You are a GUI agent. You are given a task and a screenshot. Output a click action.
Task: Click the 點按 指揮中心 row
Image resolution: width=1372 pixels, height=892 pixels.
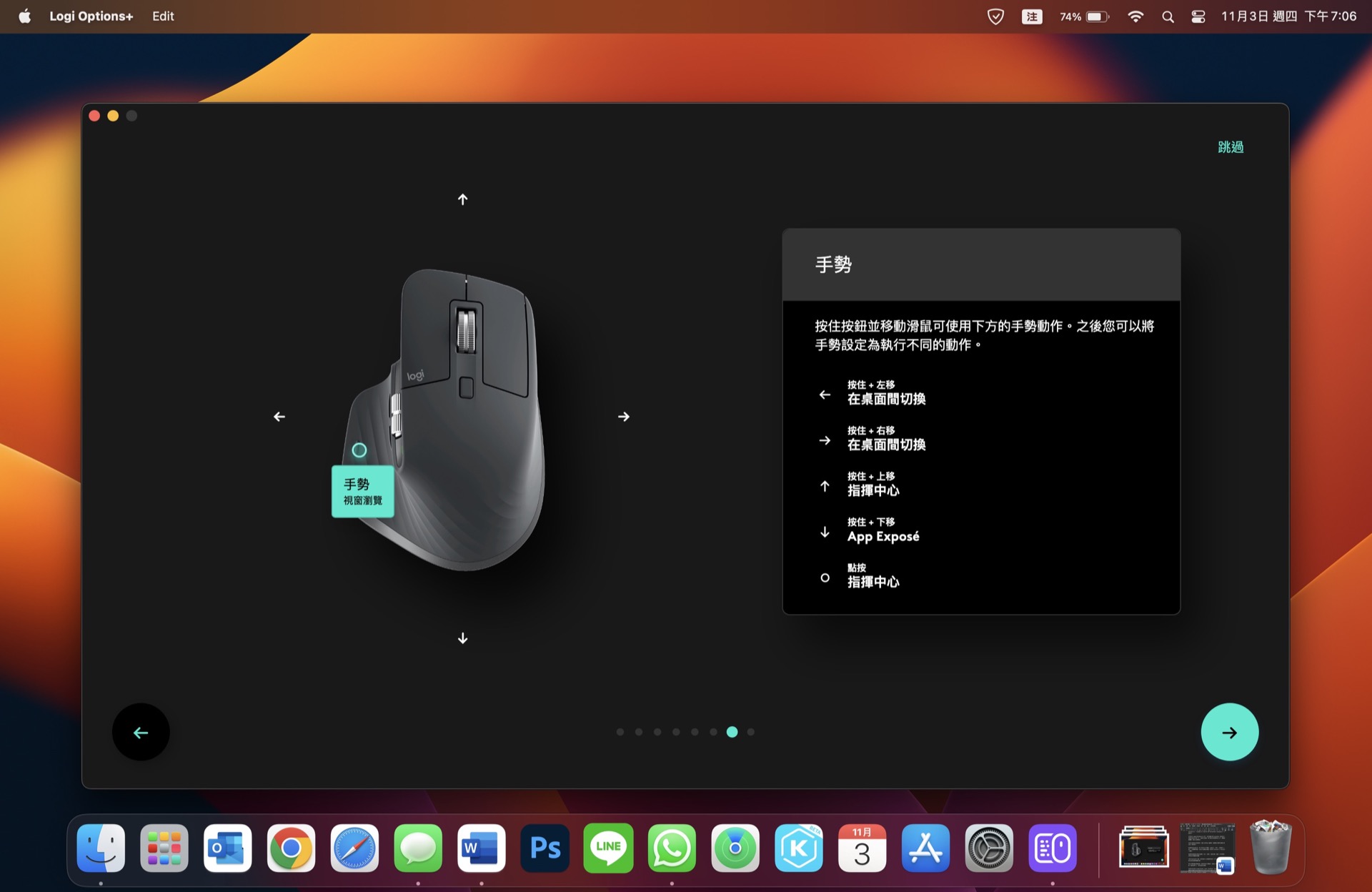pos(859,576)
